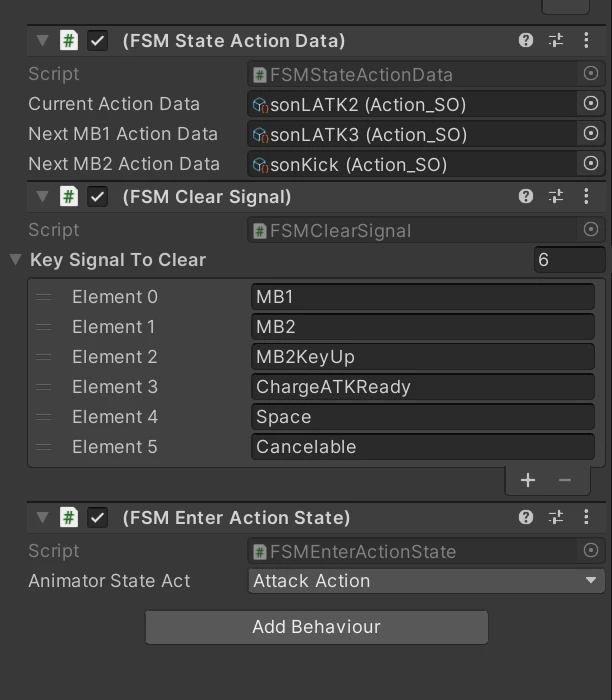The height and width of the screenshot is (700, 612).
Task: Open help for FSM State Action Data
Action: click(x=525, y=41)
